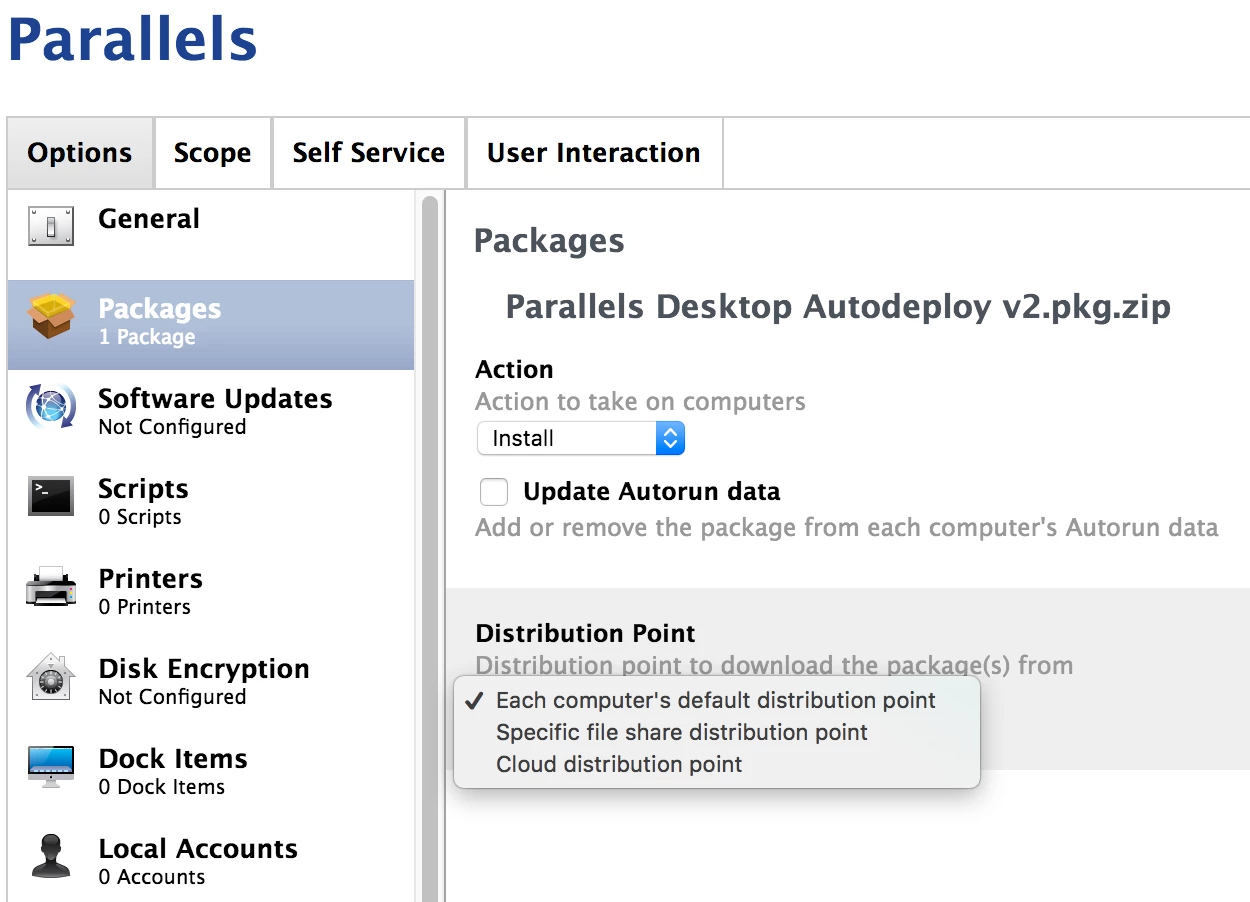
Task: Click the Packages section heading
Action: (549, 241)
